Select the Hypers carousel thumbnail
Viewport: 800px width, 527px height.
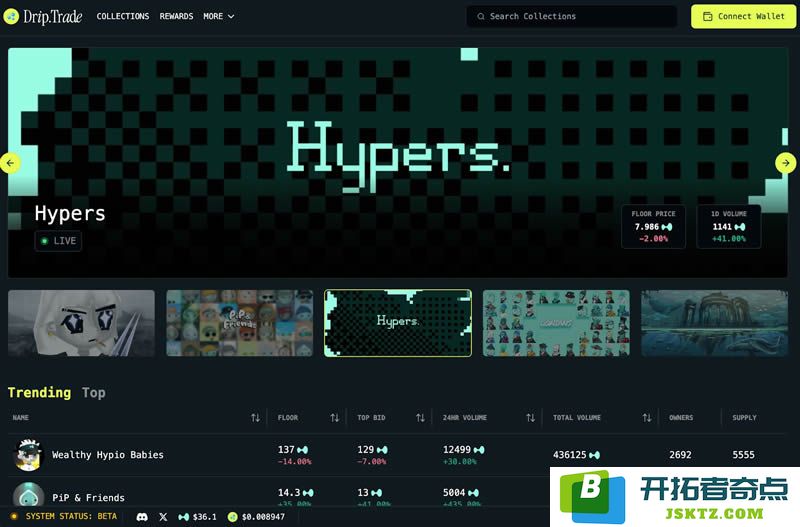click(398, 323)
